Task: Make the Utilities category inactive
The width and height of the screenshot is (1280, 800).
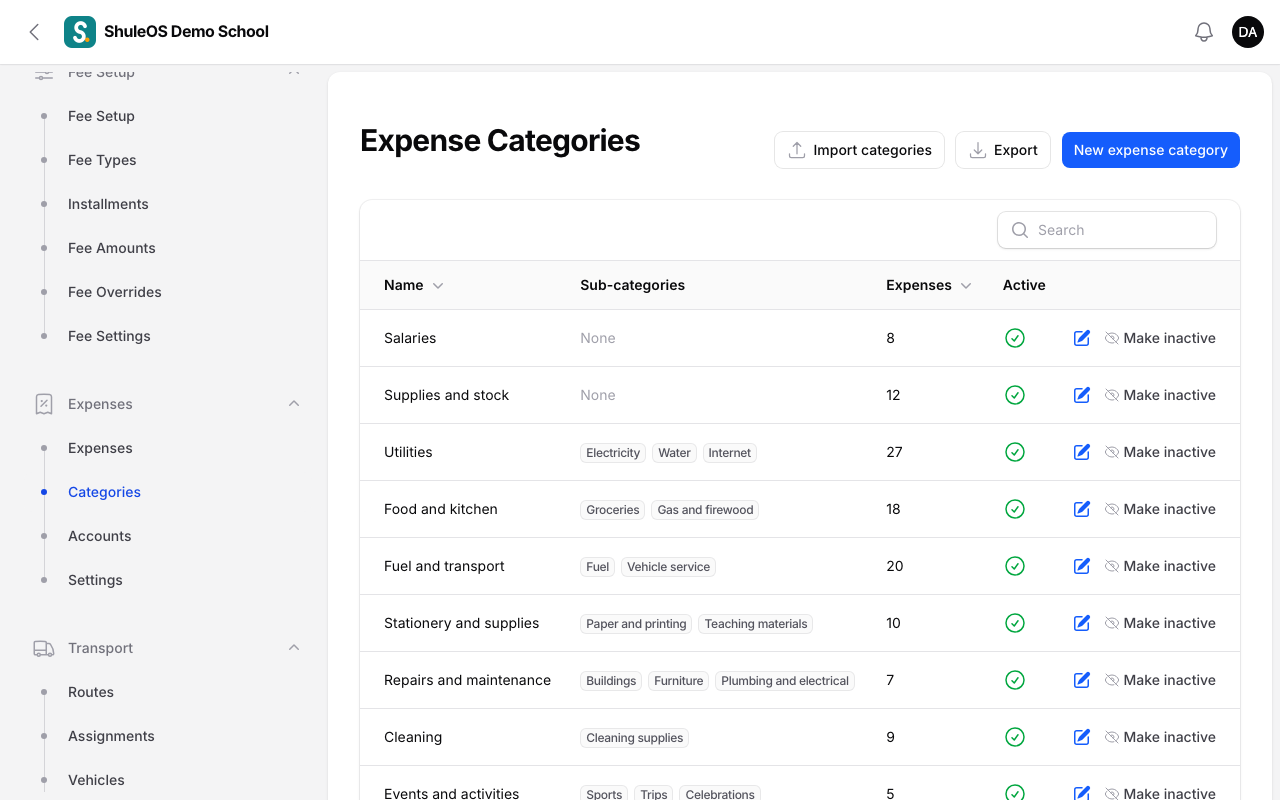Action: [1160, 452]
